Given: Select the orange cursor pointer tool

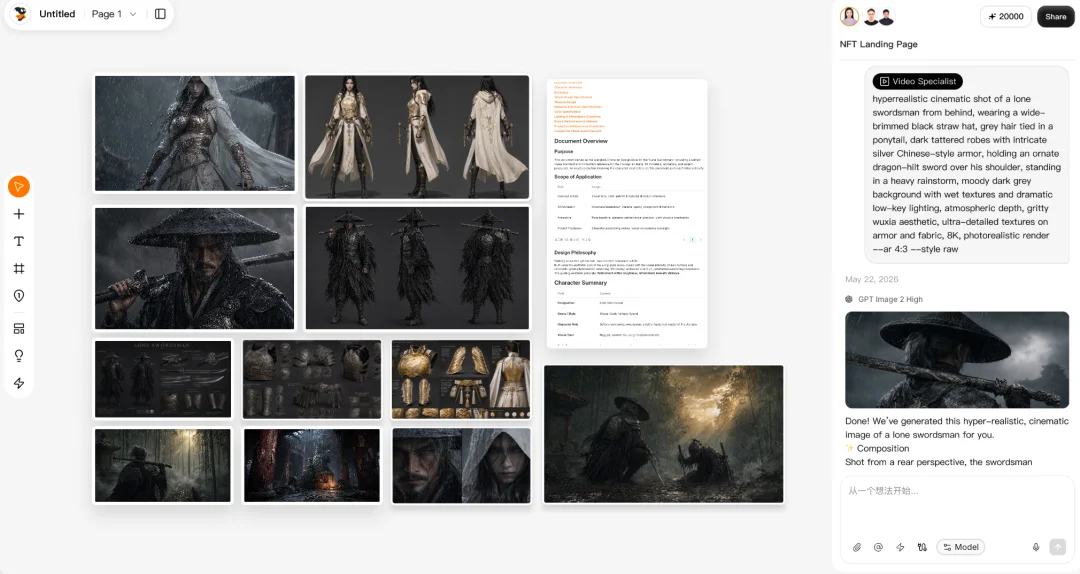Looking at the screenshot, I should pyautogui.click(x=19, y=187).
